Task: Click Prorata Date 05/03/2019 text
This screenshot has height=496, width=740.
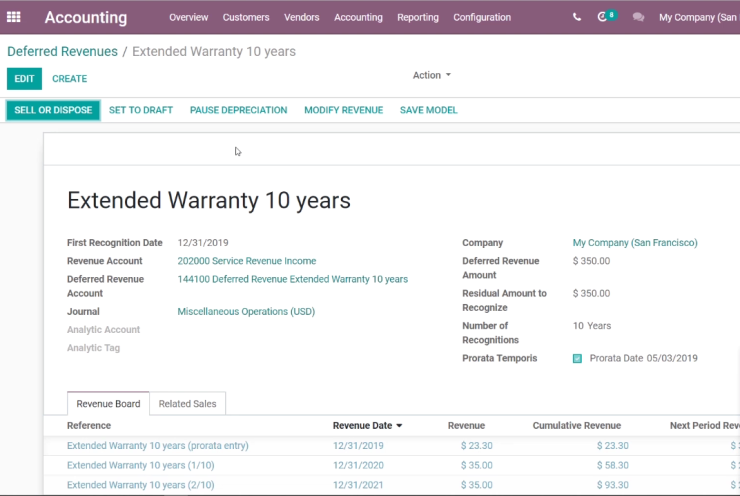Action: [x=643, y=358]
